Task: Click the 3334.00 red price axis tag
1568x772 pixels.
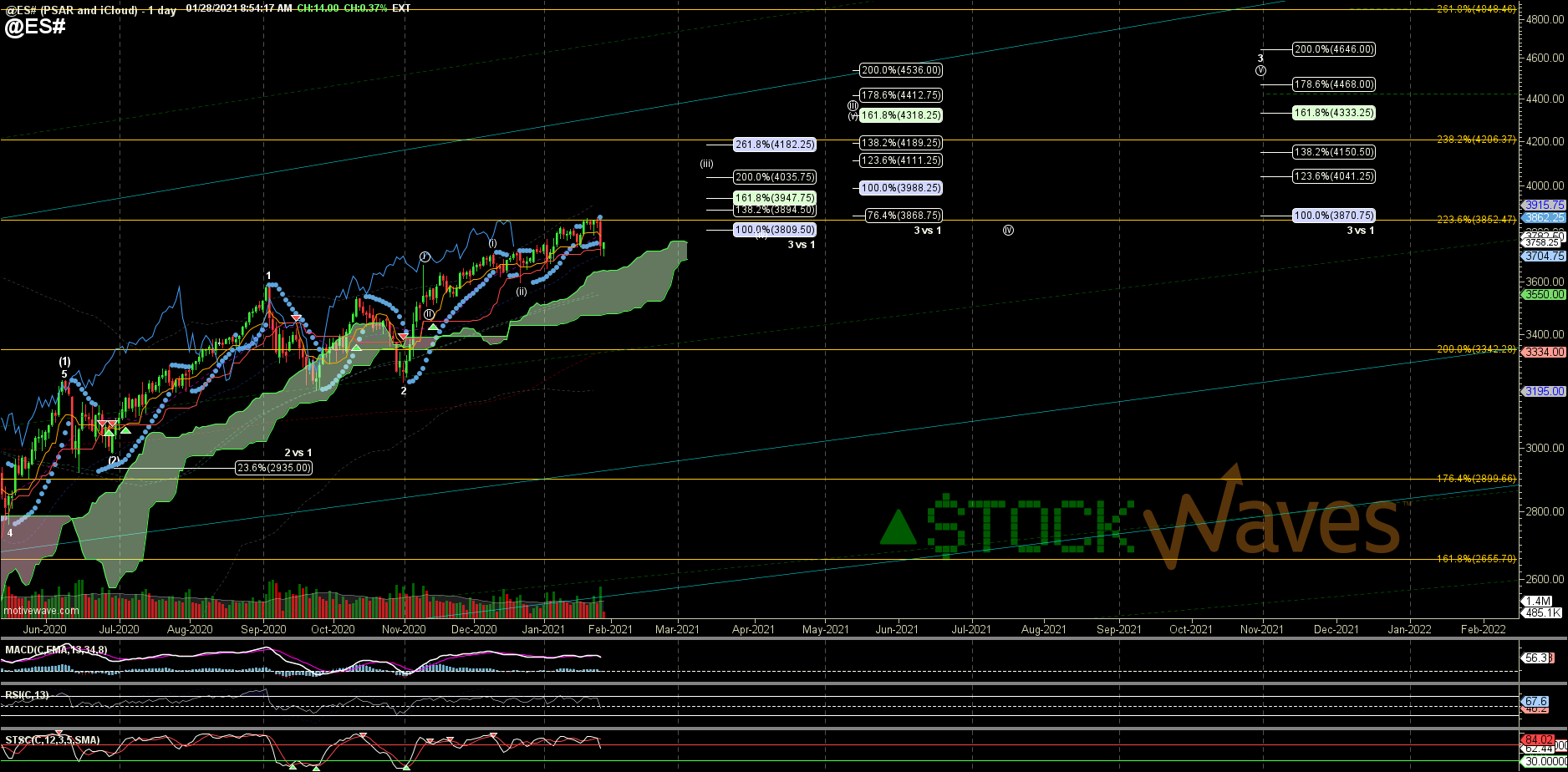Action: [x=1544, y=352]
